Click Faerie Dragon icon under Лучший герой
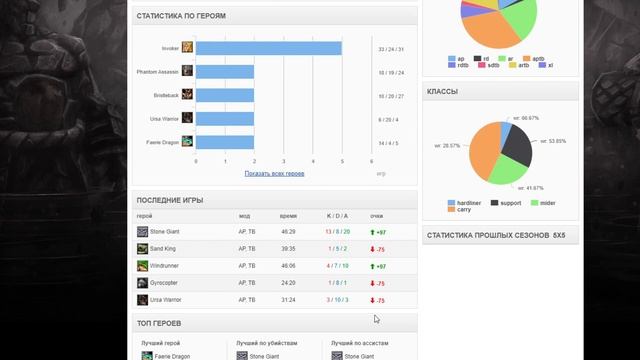 point(147,356)
